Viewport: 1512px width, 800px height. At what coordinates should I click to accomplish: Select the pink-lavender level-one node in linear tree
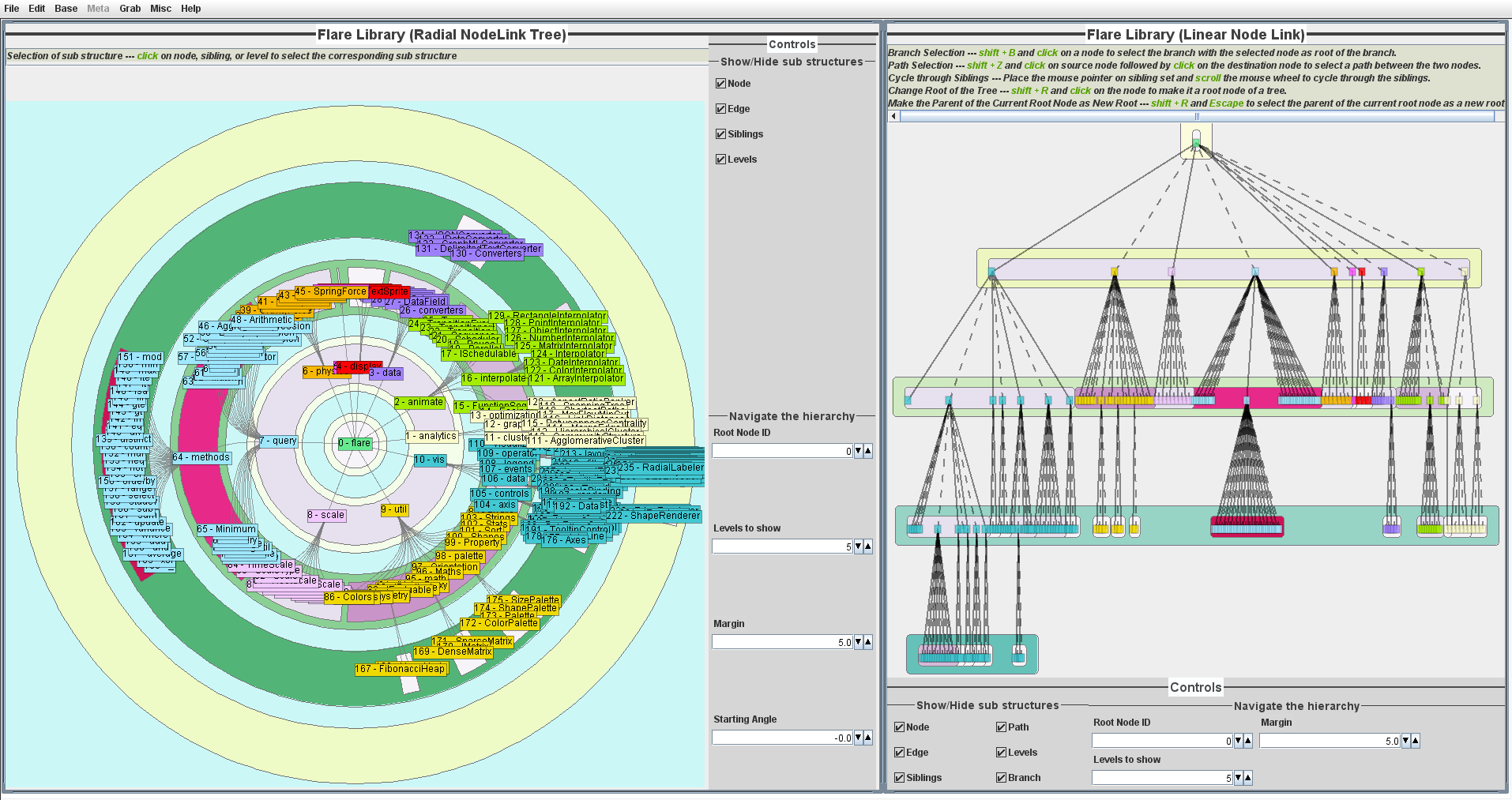click(x=1172, y=272)
